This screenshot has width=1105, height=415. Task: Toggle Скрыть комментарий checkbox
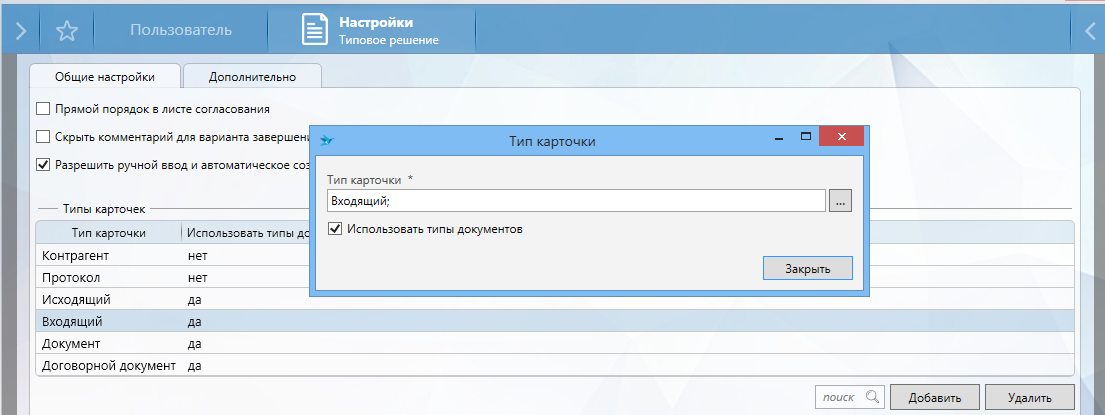coord(43,137)
